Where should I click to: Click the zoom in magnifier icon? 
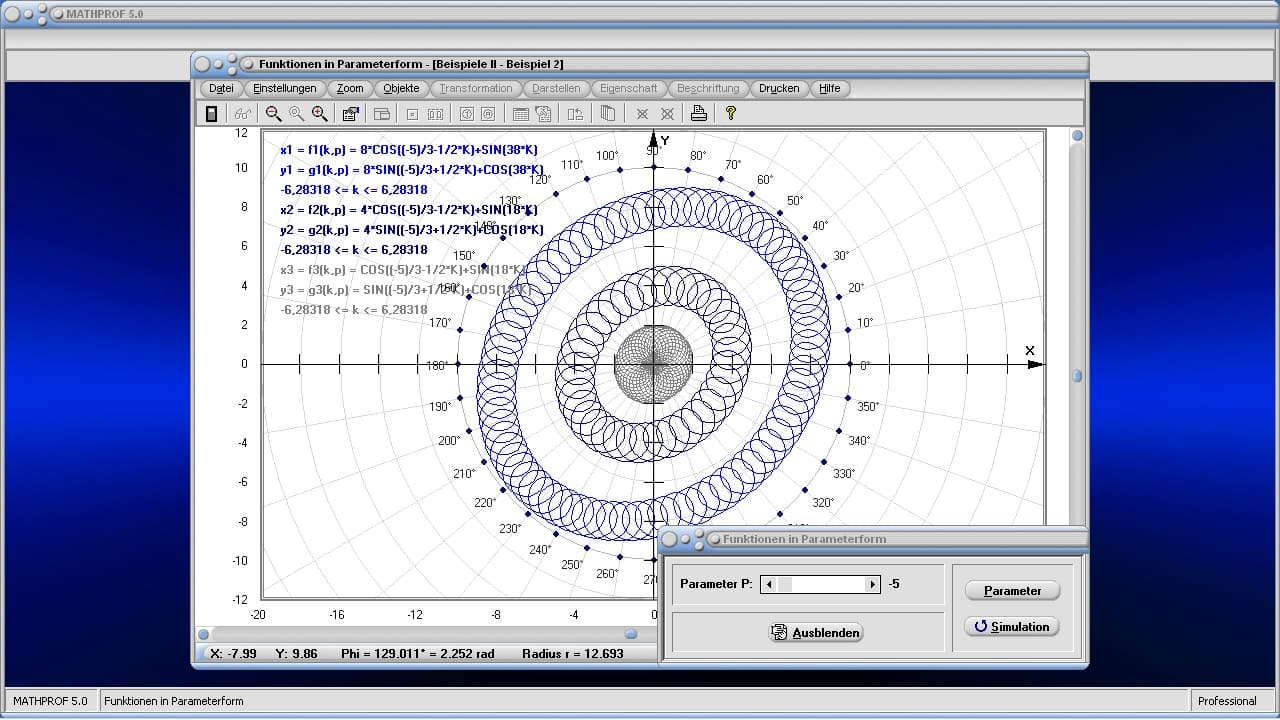click(x=319, y=114)
